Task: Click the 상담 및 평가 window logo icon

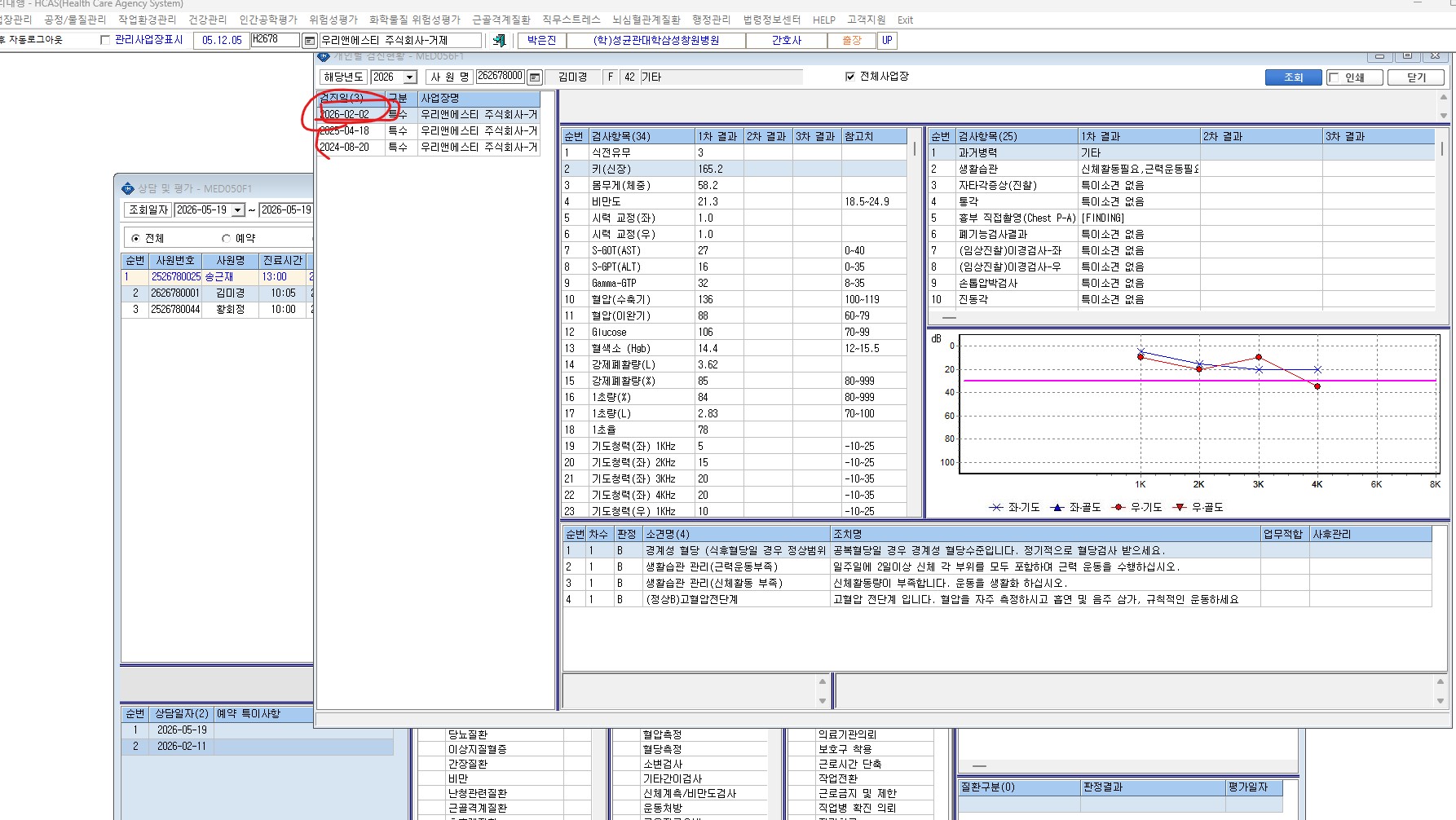Action: 128,188
